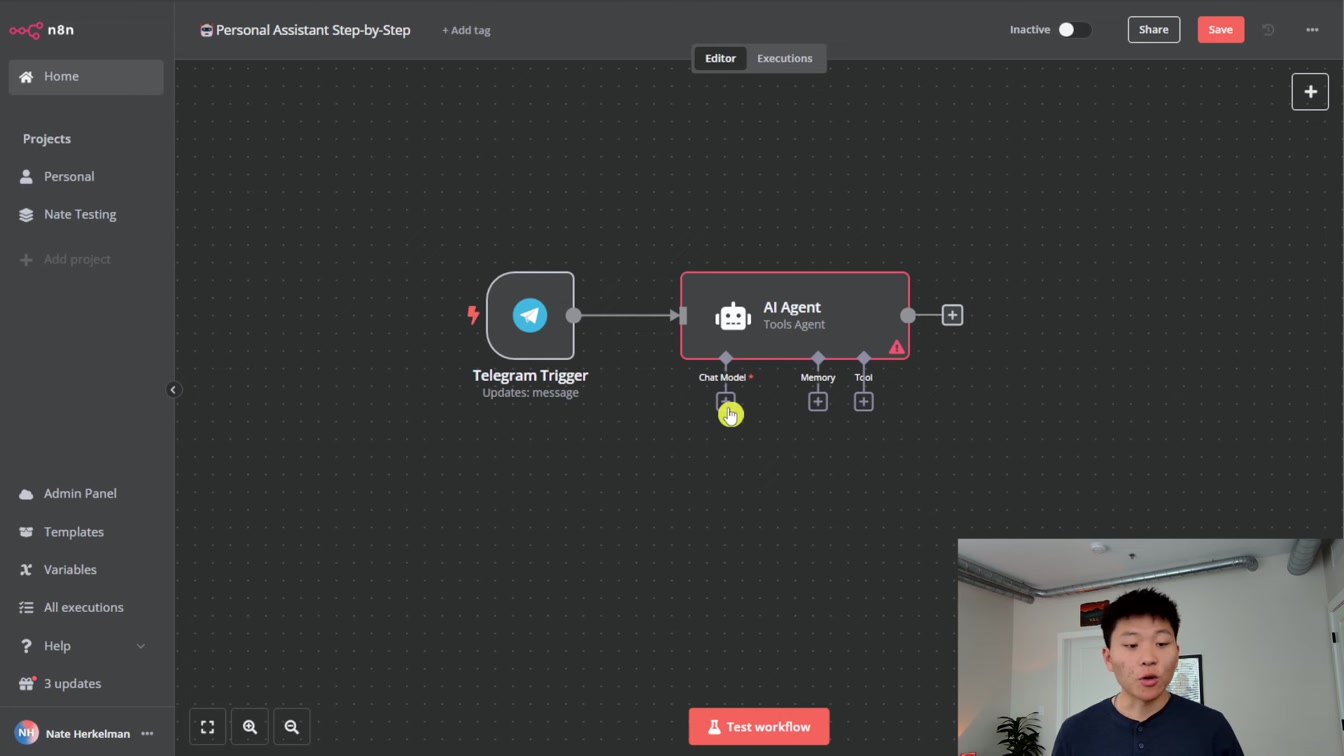Screen dimensions: 1344x756
Task: Click the Variables icon
Action: point(26,570)
